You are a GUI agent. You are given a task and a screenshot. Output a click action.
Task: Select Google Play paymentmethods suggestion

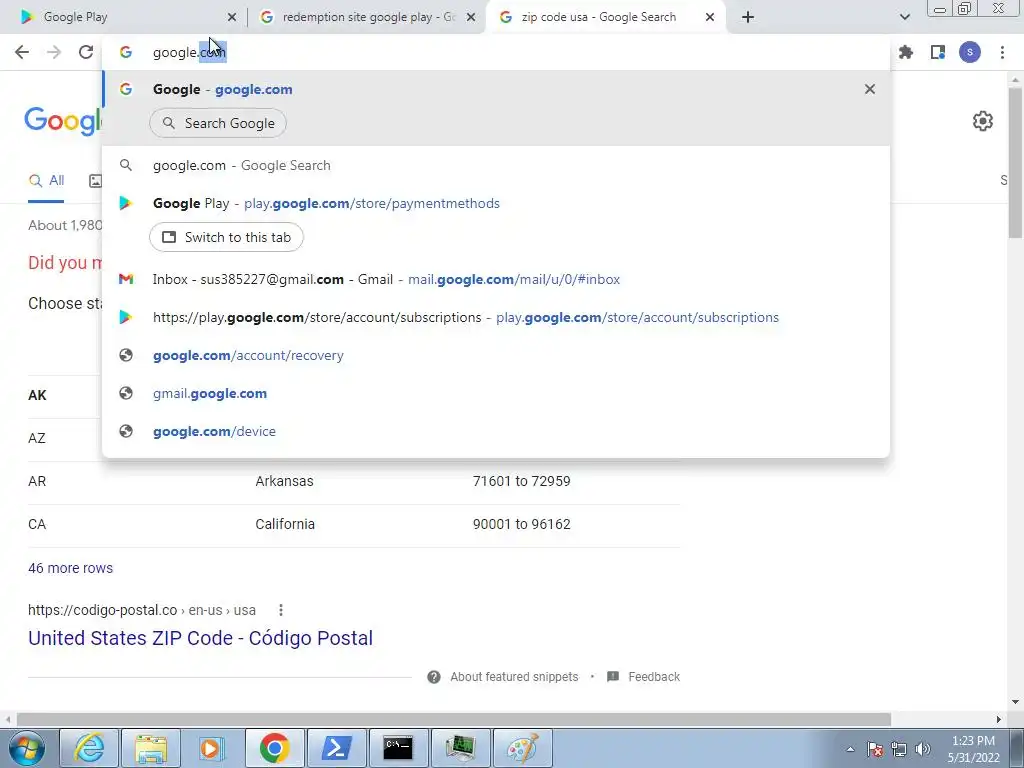coord(496,203)
